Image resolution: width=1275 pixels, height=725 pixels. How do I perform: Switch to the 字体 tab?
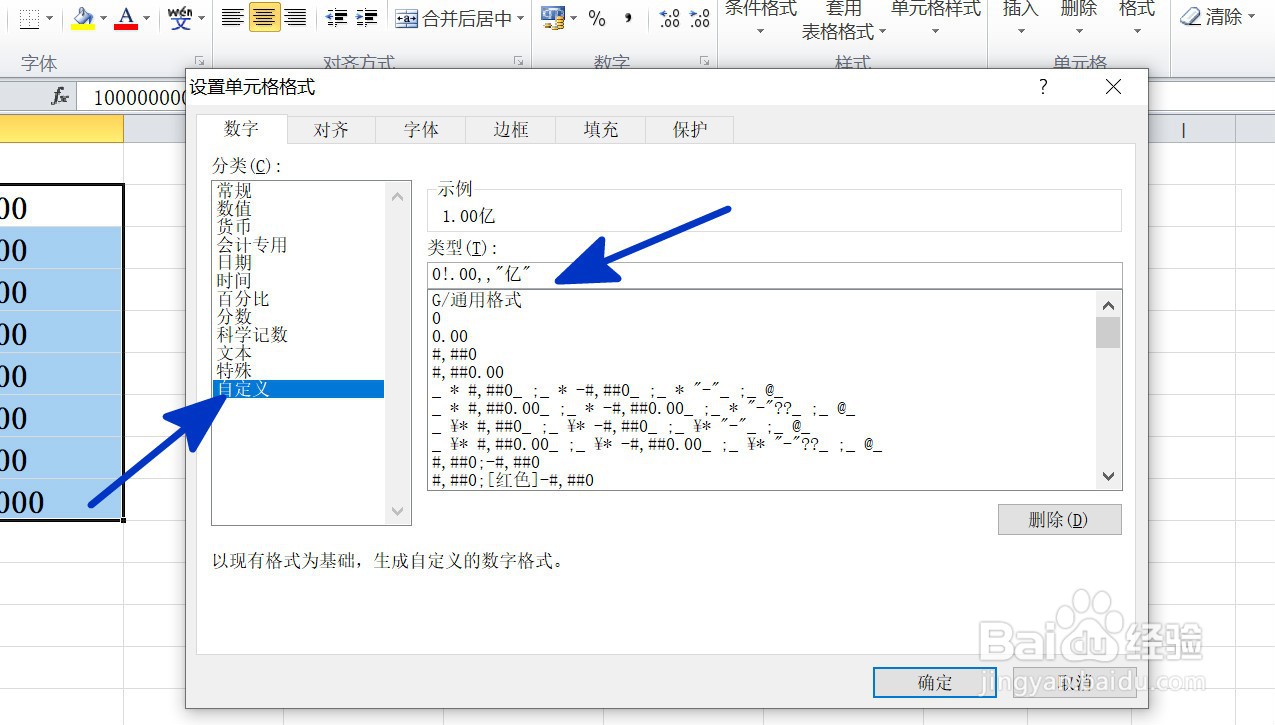click(x=421, y=130)
